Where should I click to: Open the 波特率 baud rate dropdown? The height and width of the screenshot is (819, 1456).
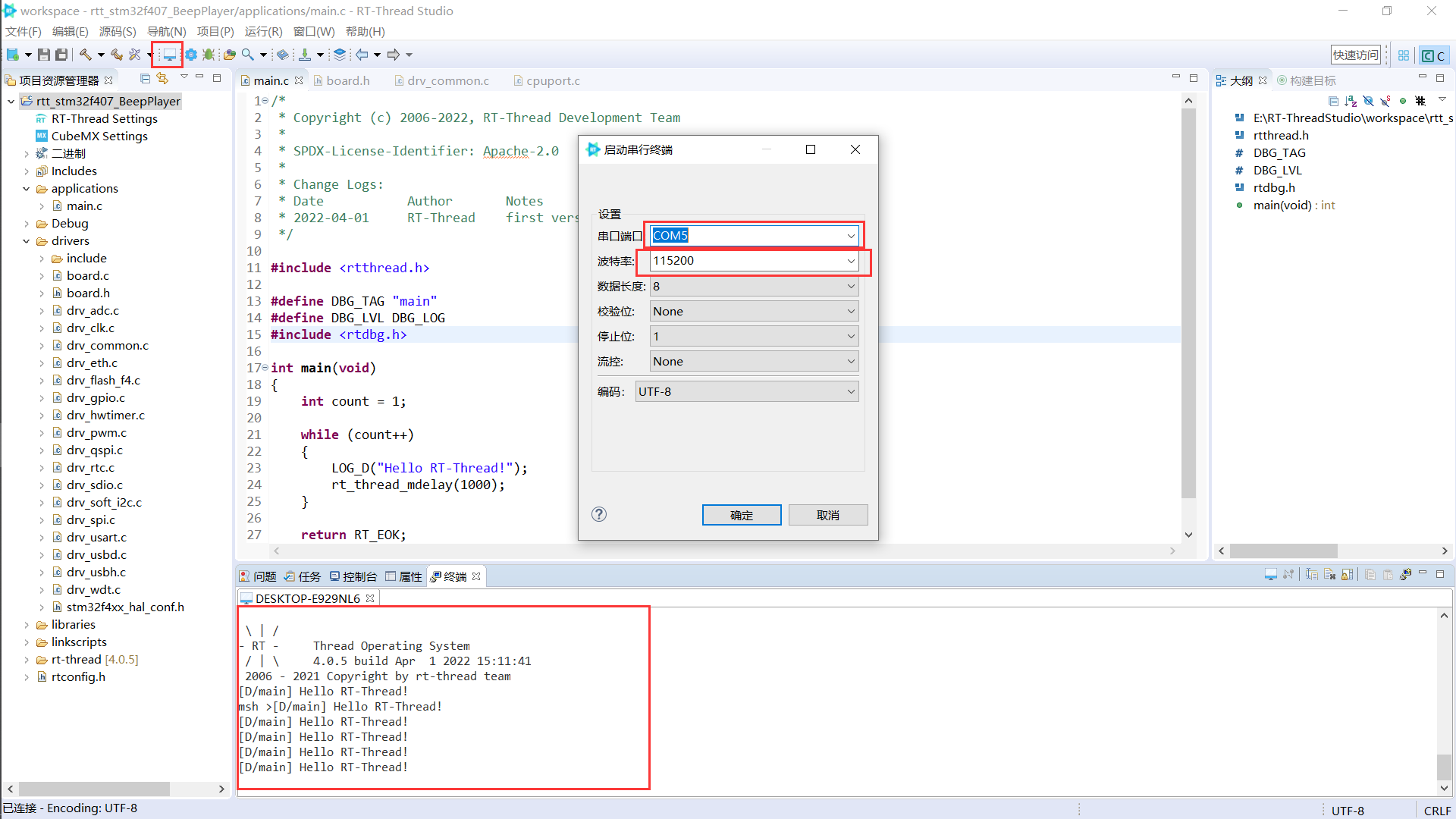850,261
